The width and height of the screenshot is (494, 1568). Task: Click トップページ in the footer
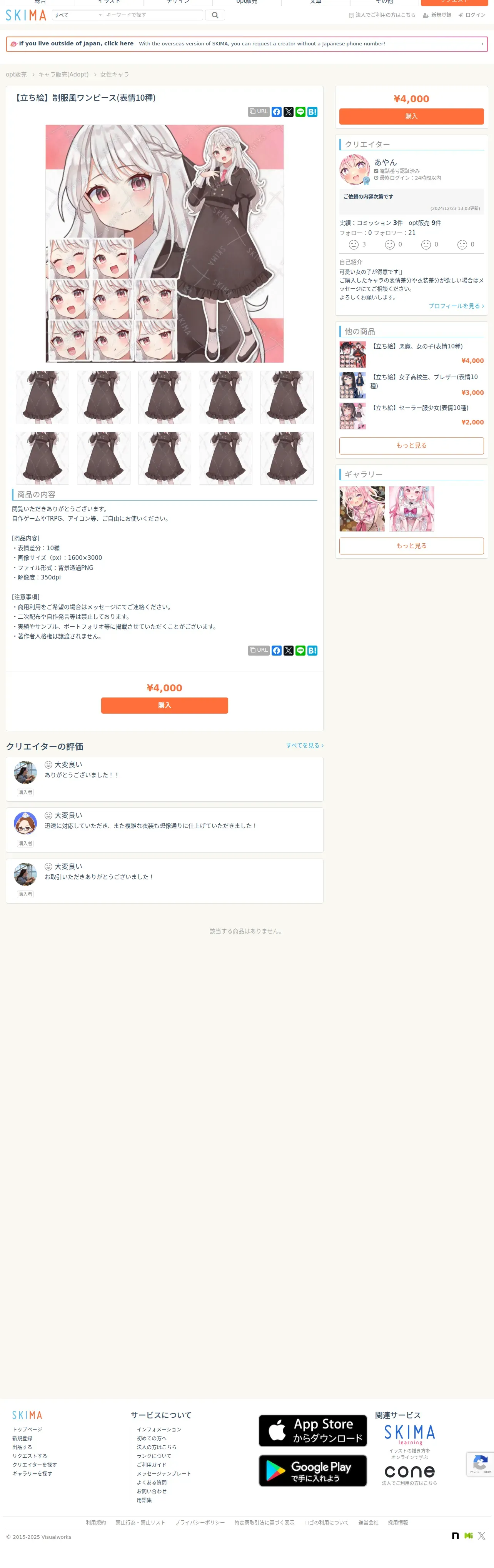pyautogui.click(x=27, y=1430)
